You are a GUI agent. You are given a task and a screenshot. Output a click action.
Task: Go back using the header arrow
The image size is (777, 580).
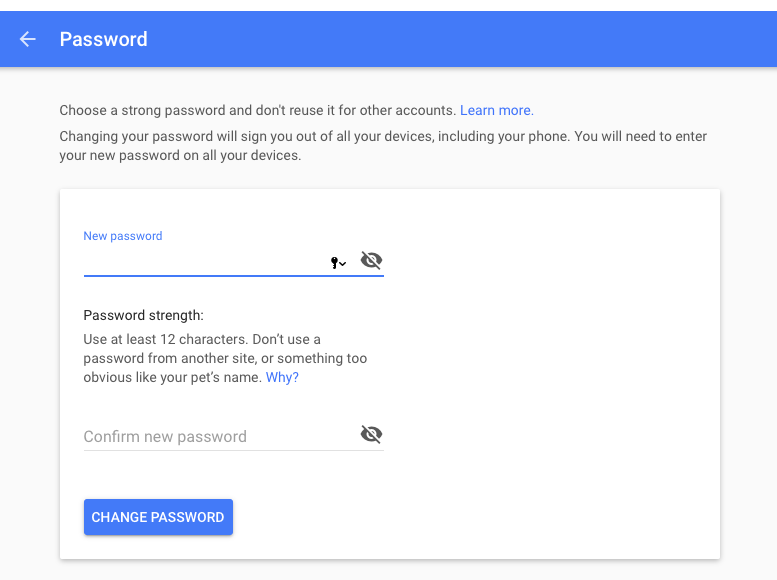28,39
